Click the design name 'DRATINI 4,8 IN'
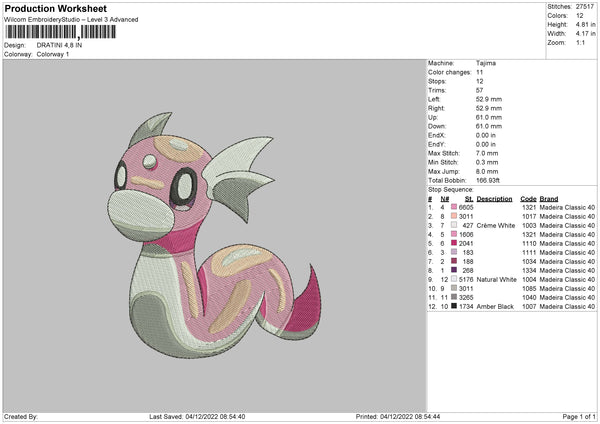Image resolution: width=600 pixels, height=424 pixels. pos(59,45)
